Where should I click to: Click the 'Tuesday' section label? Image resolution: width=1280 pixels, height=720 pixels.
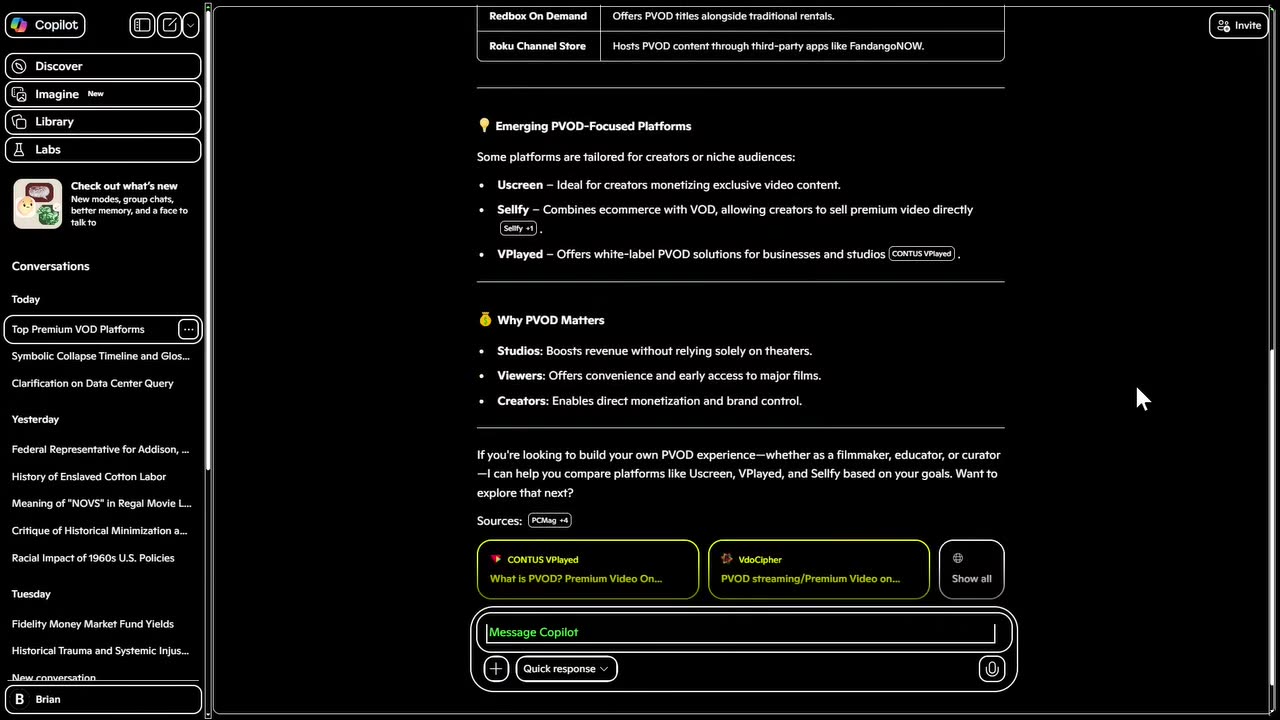[31, 594]
